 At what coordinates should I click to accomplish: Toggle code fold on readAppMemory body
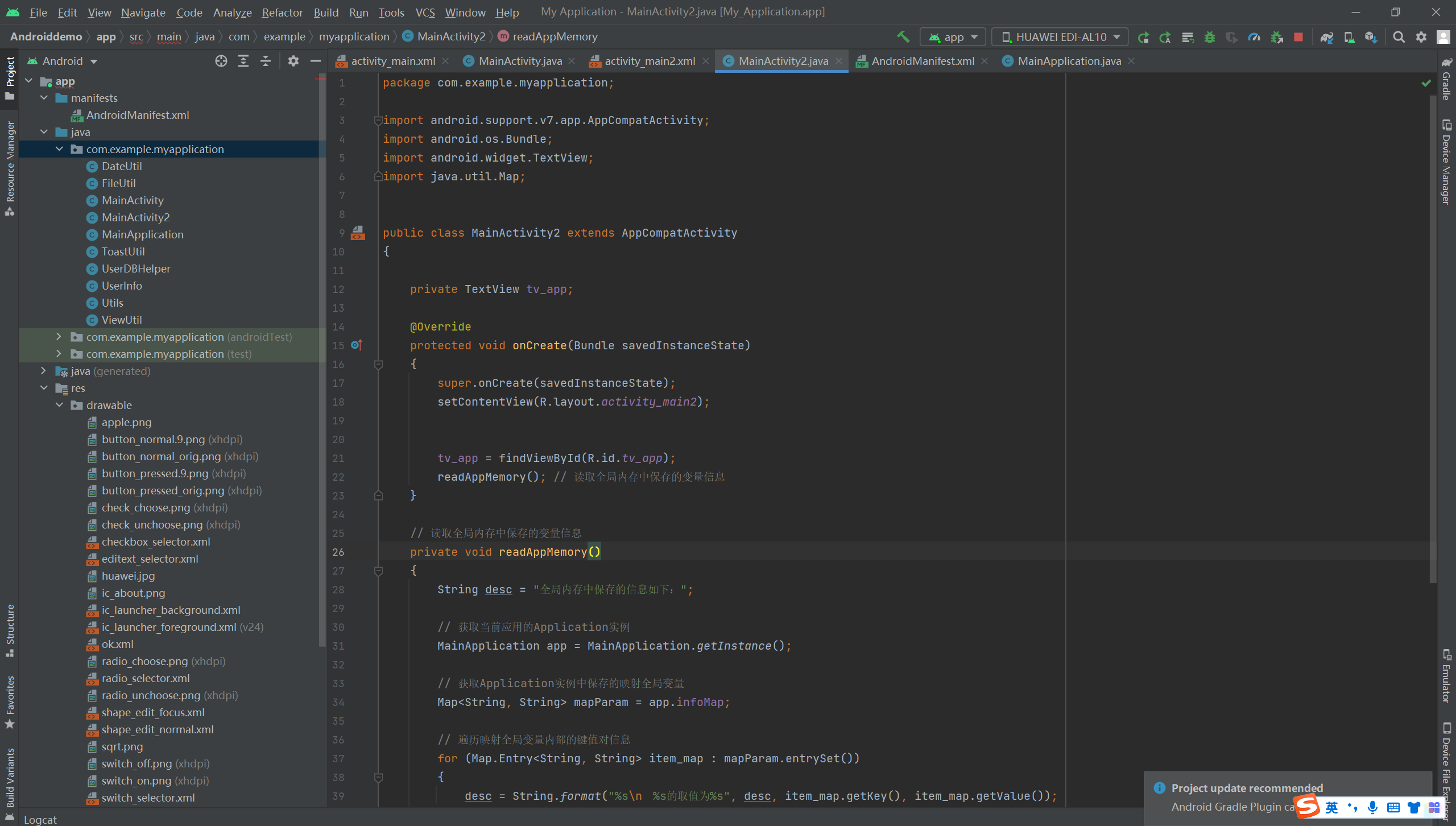click(x=378, y=571)
